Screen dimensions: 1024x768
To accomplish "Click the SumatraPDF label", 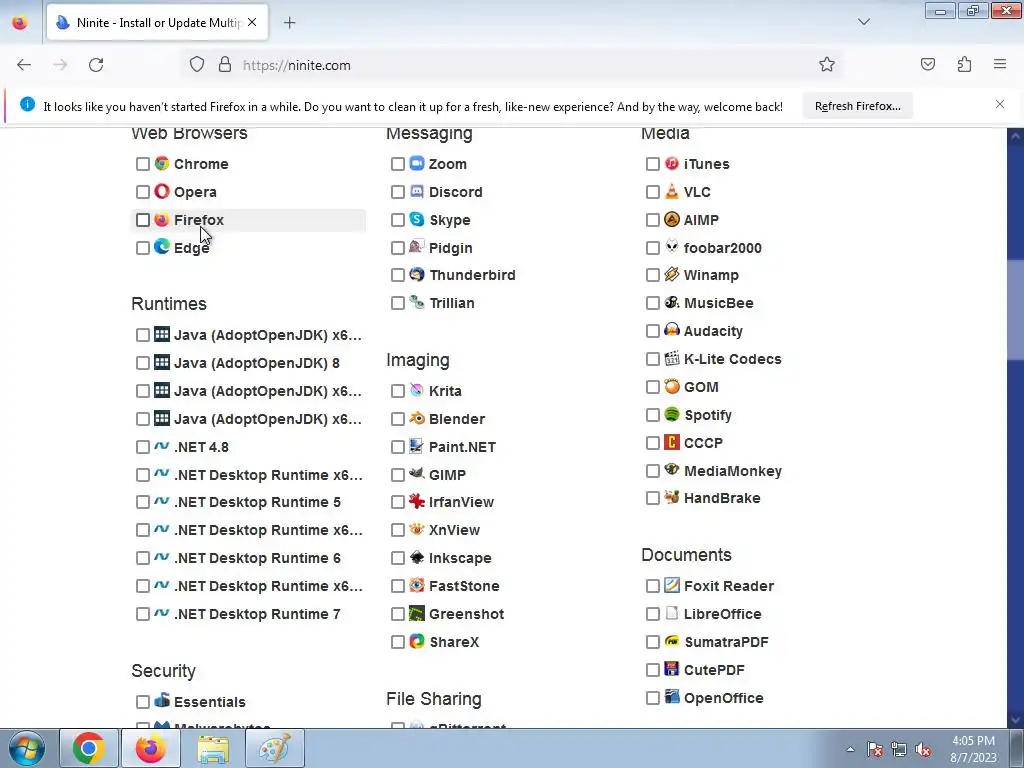I will coord(726,642).
